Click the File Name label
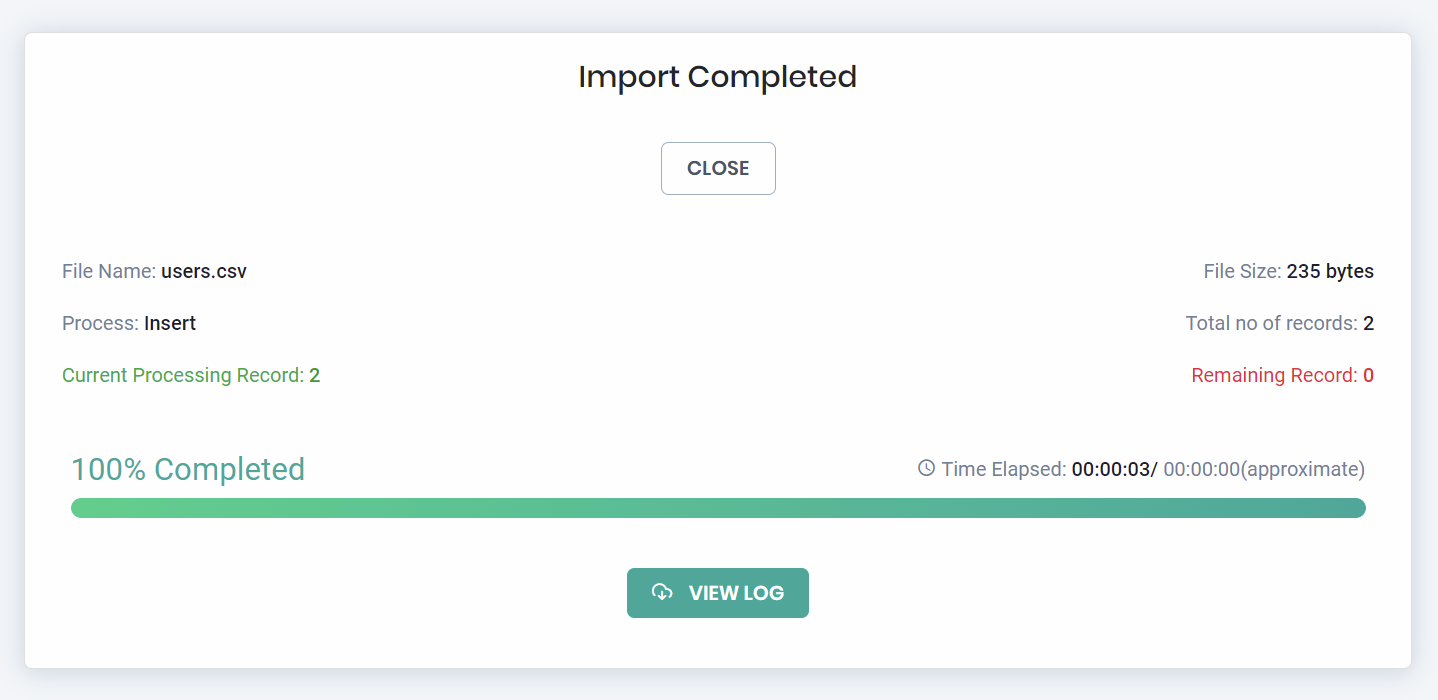1438x700 pixels. pyautogui.click(x=109, y=271)
